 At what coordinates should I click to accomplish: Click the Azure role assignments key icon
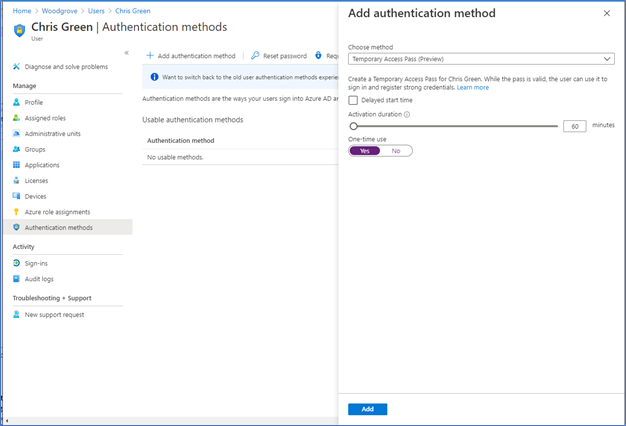(x=16, y=212)
